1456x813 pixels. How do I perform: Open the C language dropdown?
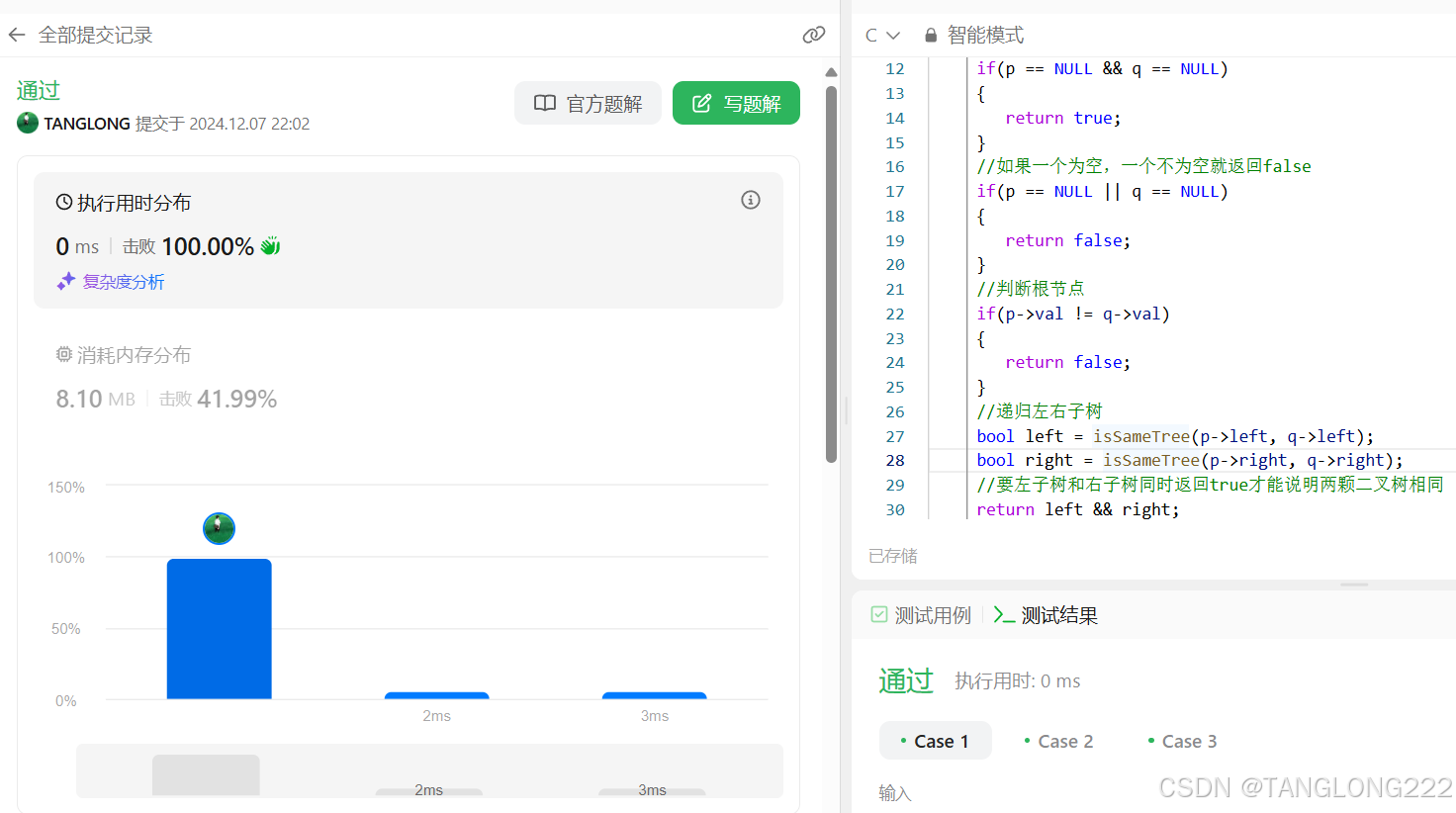tap(882, 36)
